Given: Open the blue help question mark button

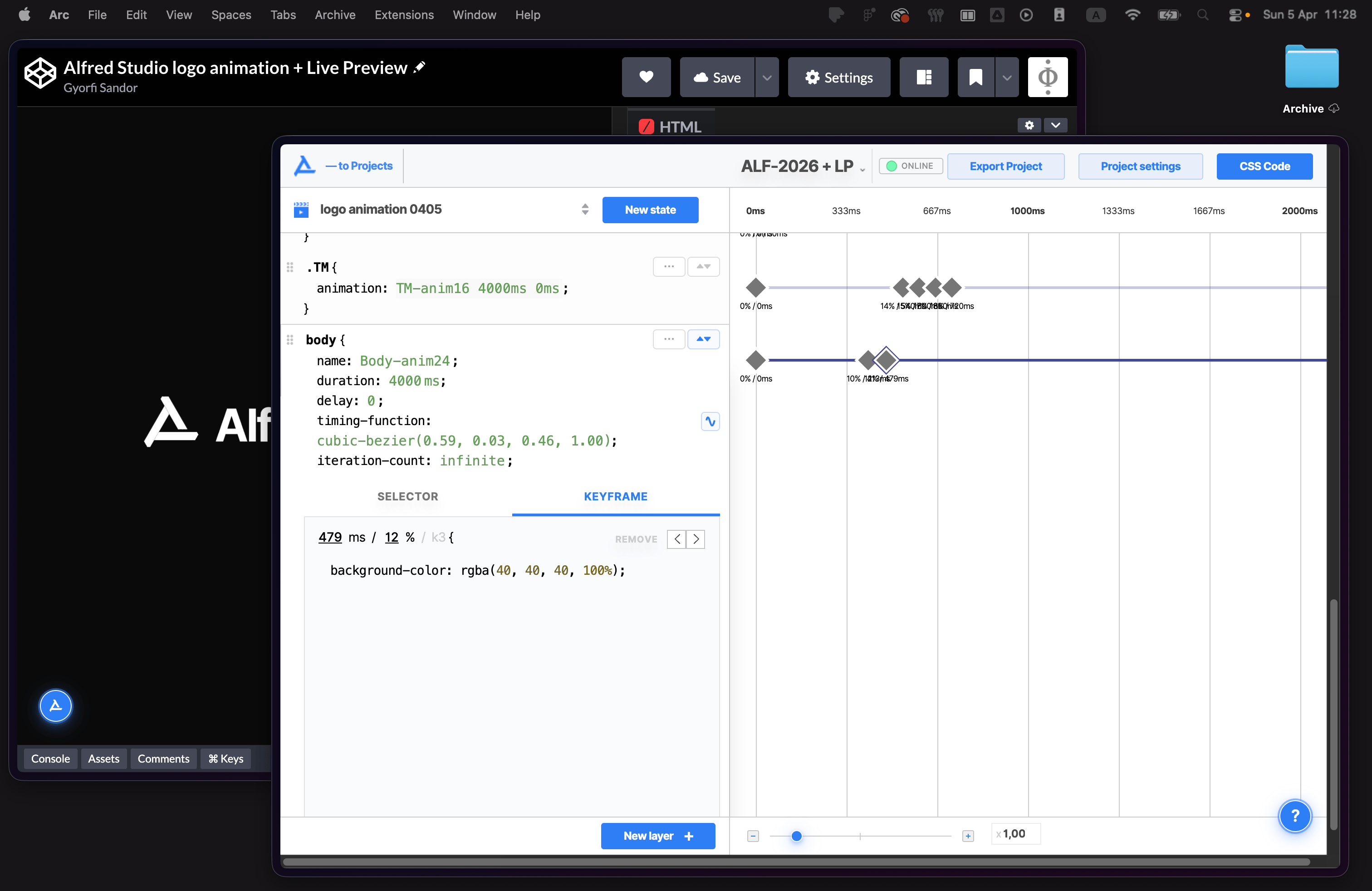Looking at the screenshot, I should pos(1295,816).
